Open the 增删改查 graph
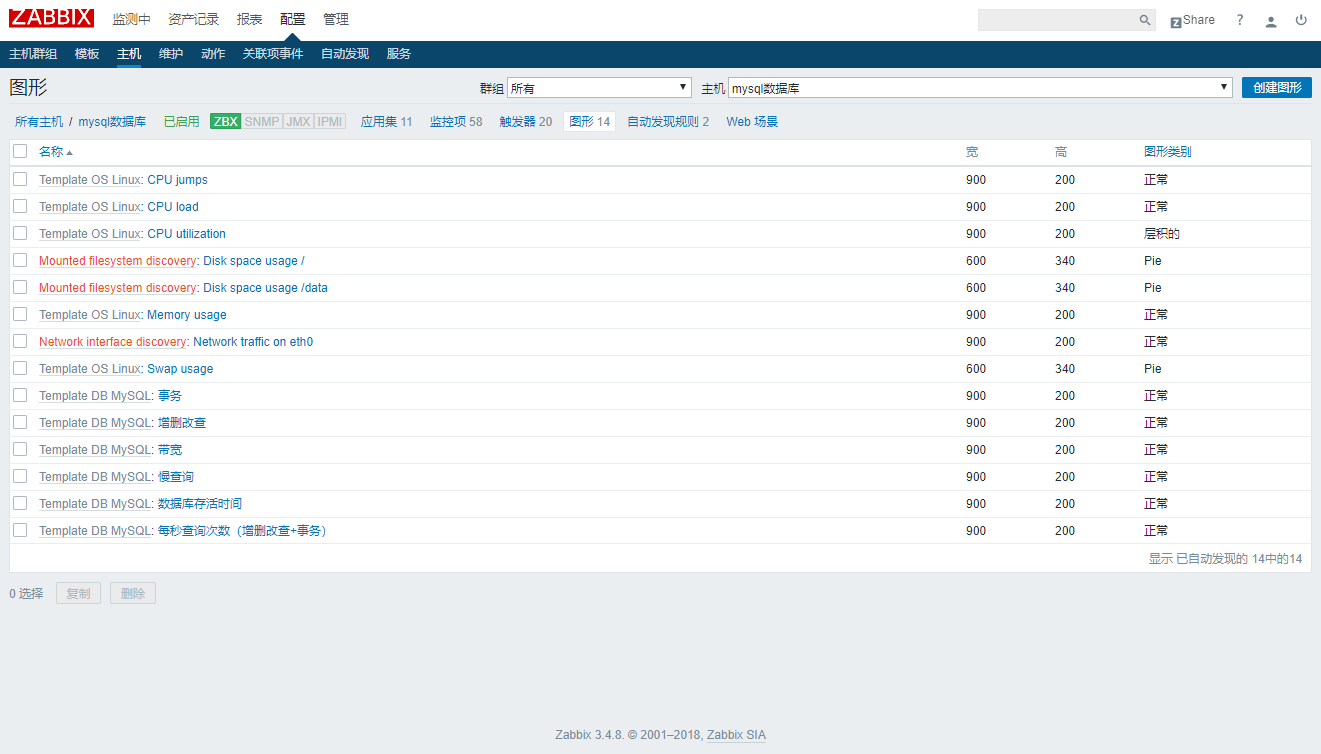Viewport: 1321px width, 754px height. 182,423
